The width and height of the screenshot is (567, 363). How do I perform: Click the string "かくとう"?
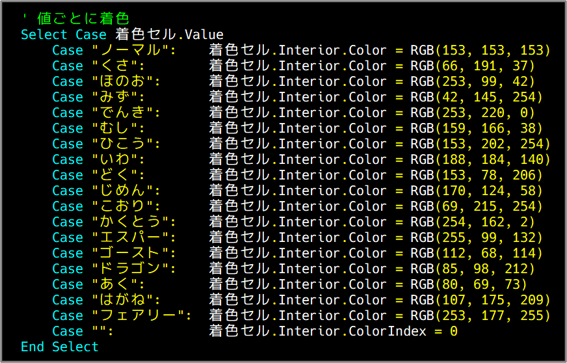(130, 222)
